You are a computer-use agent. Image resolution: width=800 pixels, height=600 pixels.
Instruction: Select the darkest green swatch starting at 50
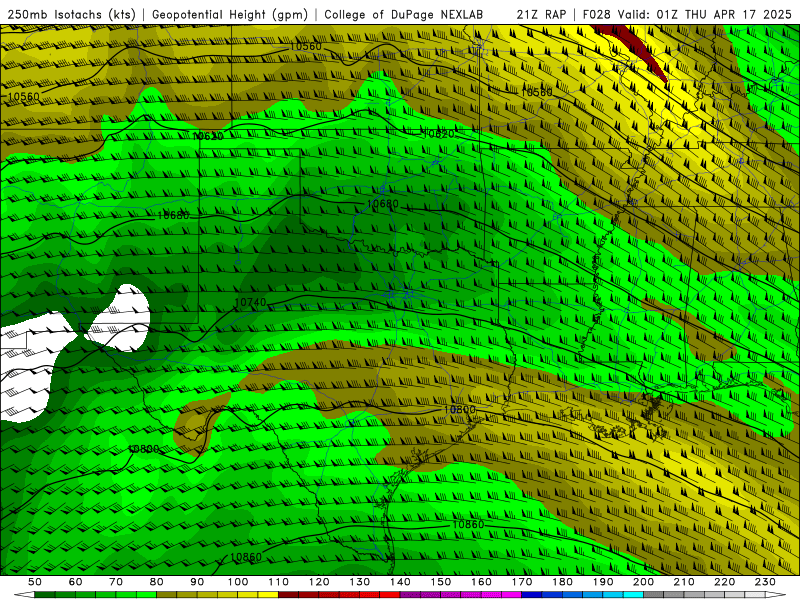45,595
